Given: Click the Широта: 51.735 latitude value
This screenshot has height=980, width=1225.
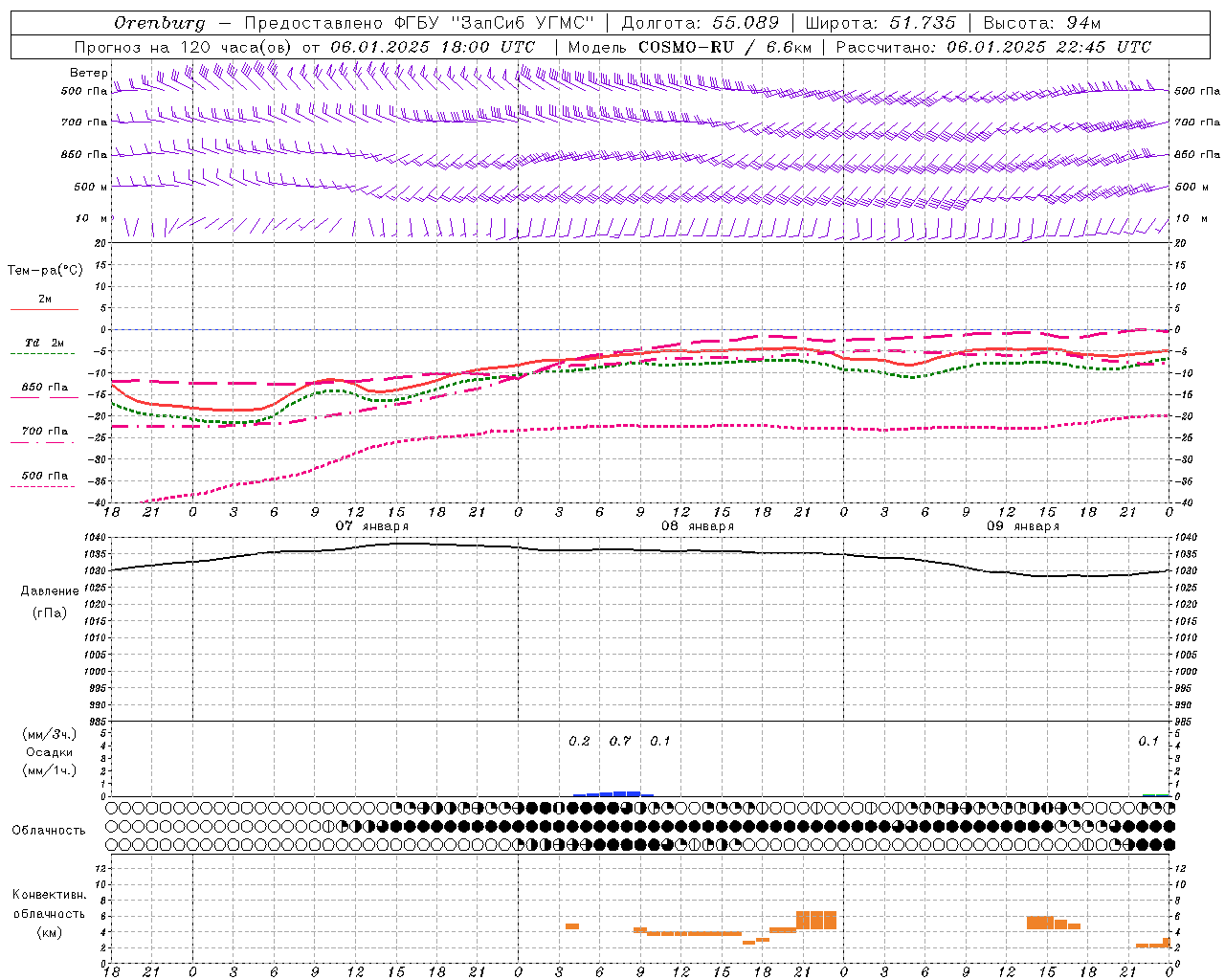Looking at the screenshot, I should tap(880, 23).
